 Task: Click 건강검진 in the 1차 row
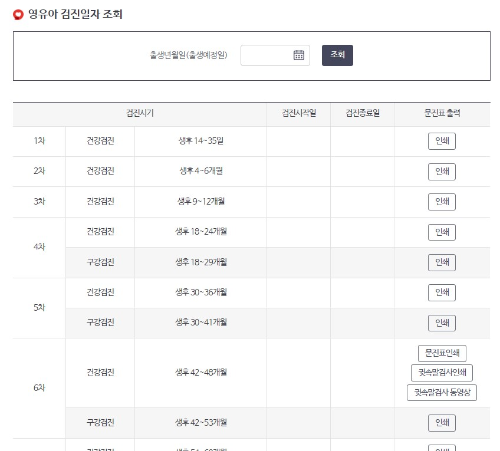[x=100, y=141]
